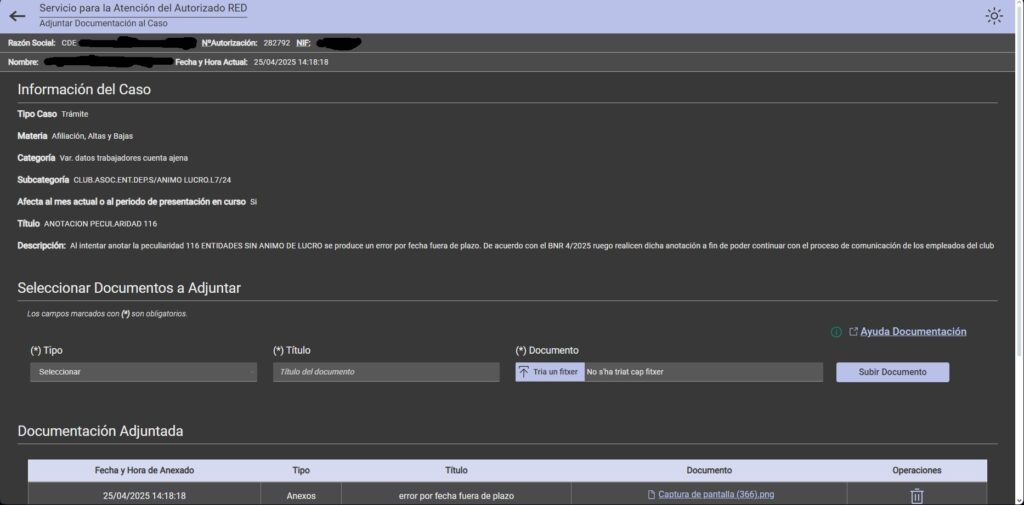
Task: Click the 'Documento' table column header
Action: (x=709, y=470)
